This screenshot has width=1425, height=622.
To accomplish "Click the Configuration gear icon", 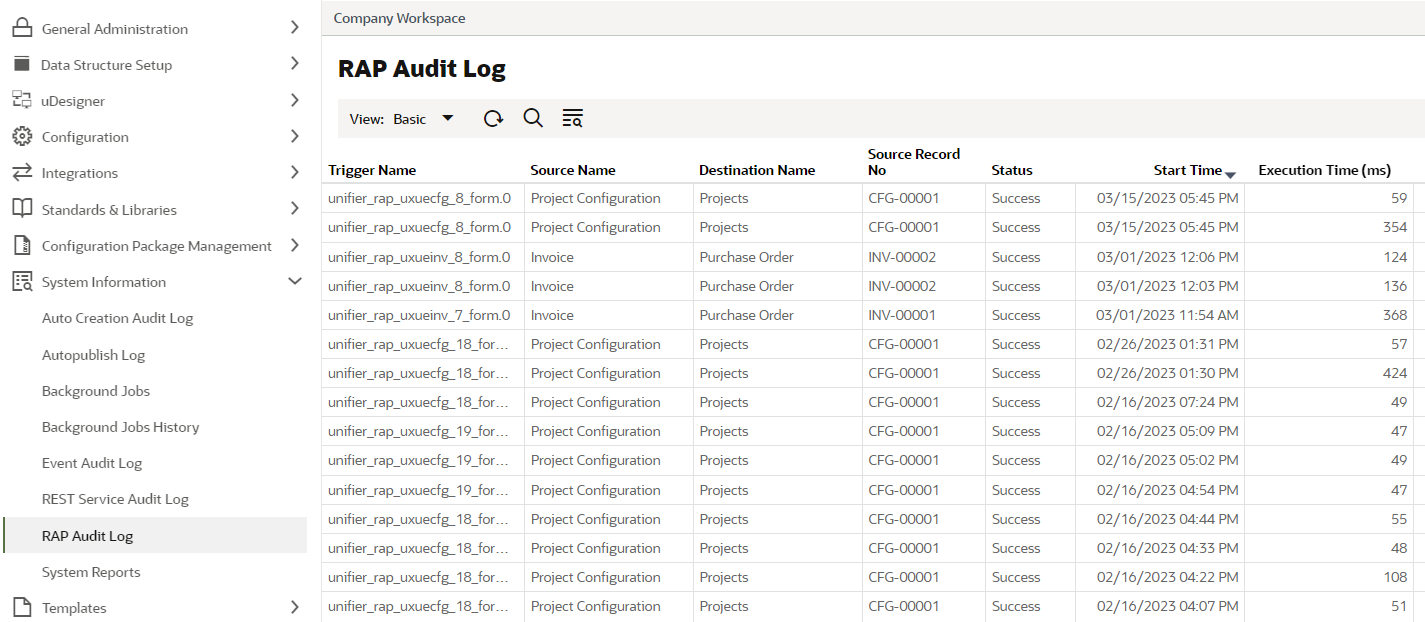I will 20,136.
